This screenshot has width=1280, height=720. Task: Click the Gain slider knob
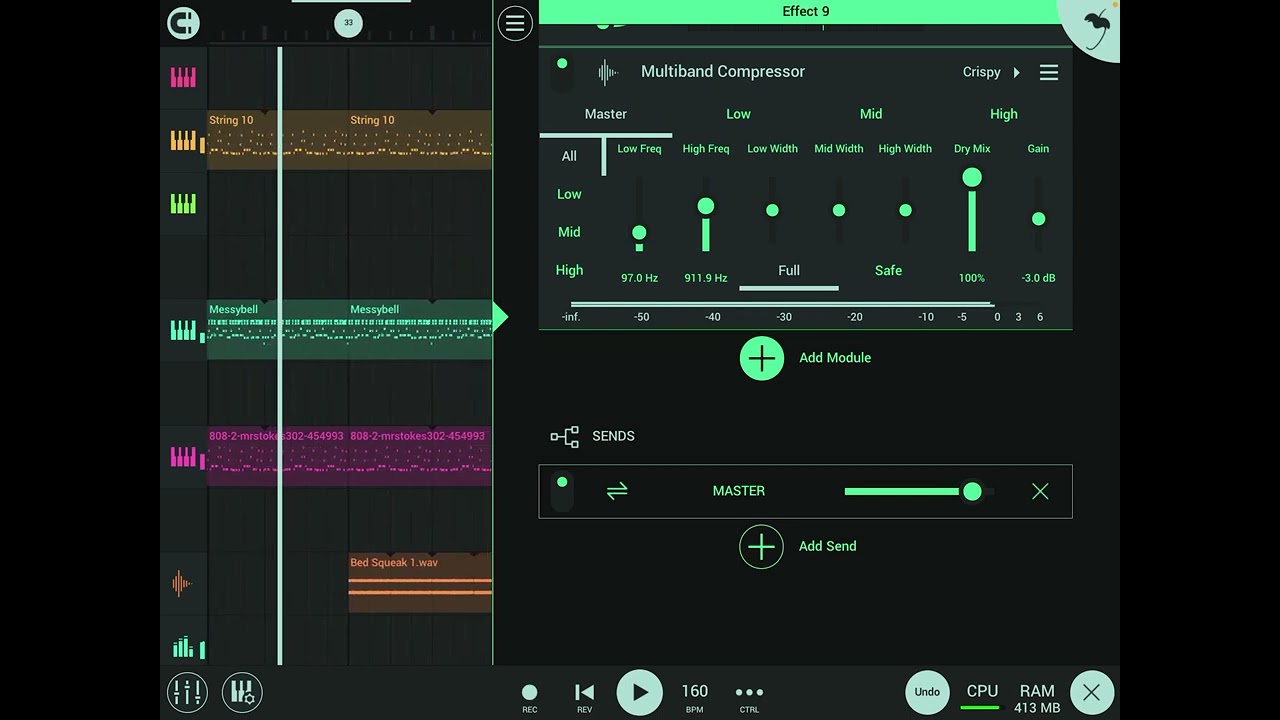1038,219
